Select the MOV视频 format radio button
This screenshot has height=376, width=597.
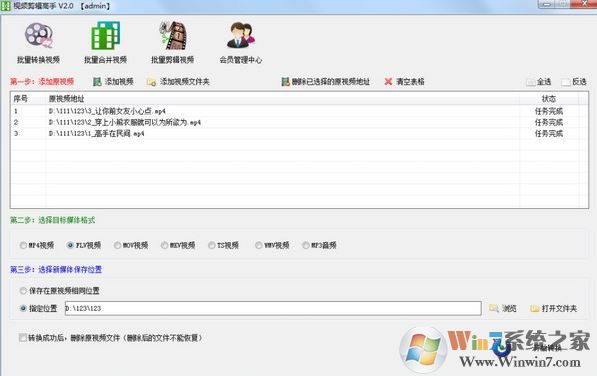point(117,245)
